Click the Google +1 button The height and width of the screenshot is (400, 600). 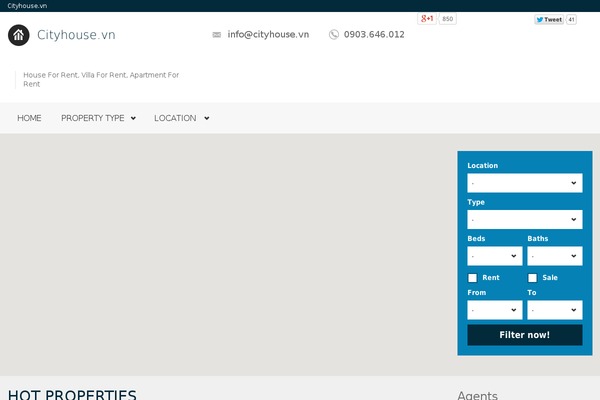pos(427,19)
